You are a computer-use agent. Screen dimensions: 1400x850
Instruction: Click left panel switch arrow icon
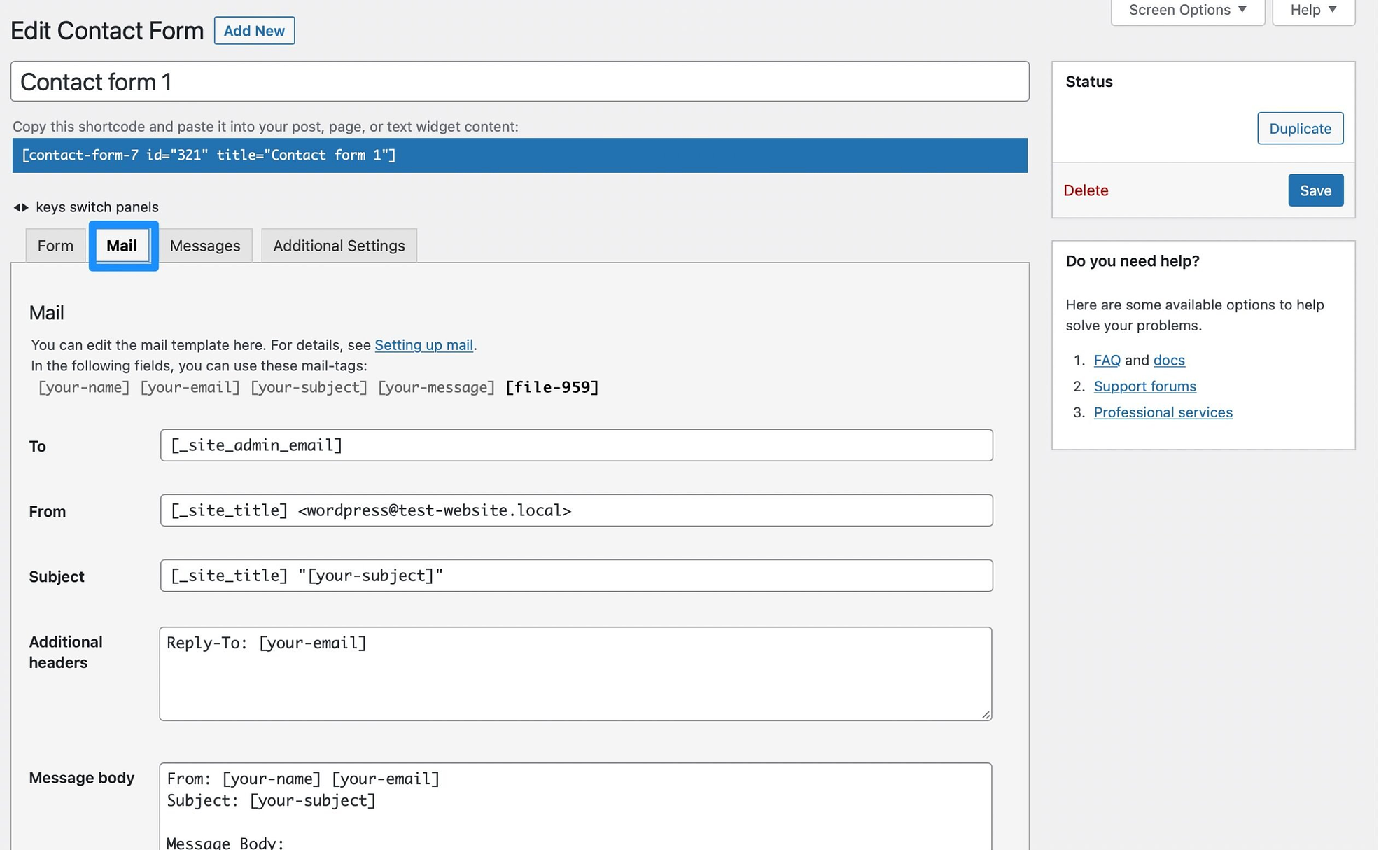point(16,207)
